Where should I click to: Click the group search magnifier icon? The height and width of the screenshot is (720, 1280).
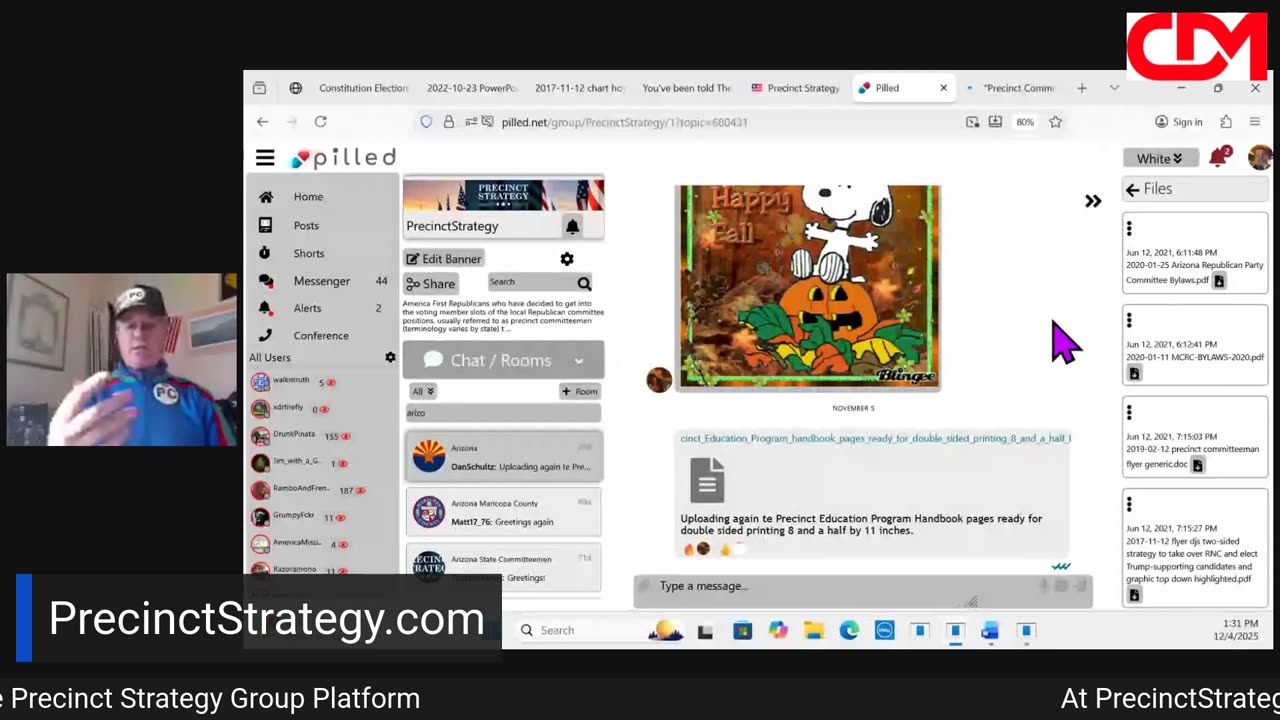(x=584, y=284)
